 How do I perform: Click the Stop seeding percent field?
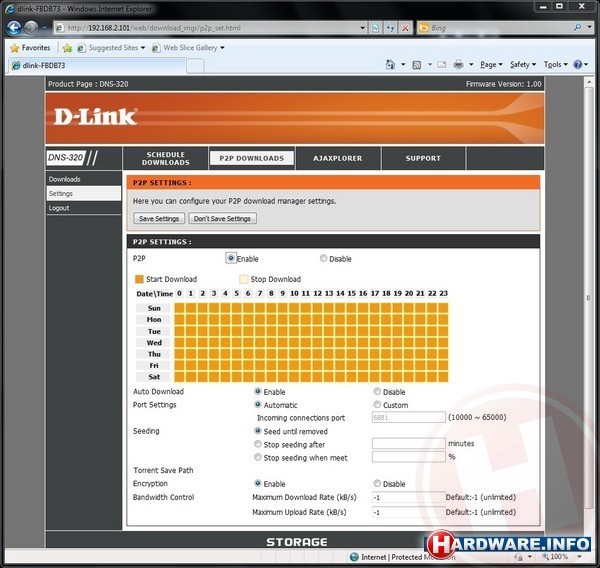(x=408, y=457)
